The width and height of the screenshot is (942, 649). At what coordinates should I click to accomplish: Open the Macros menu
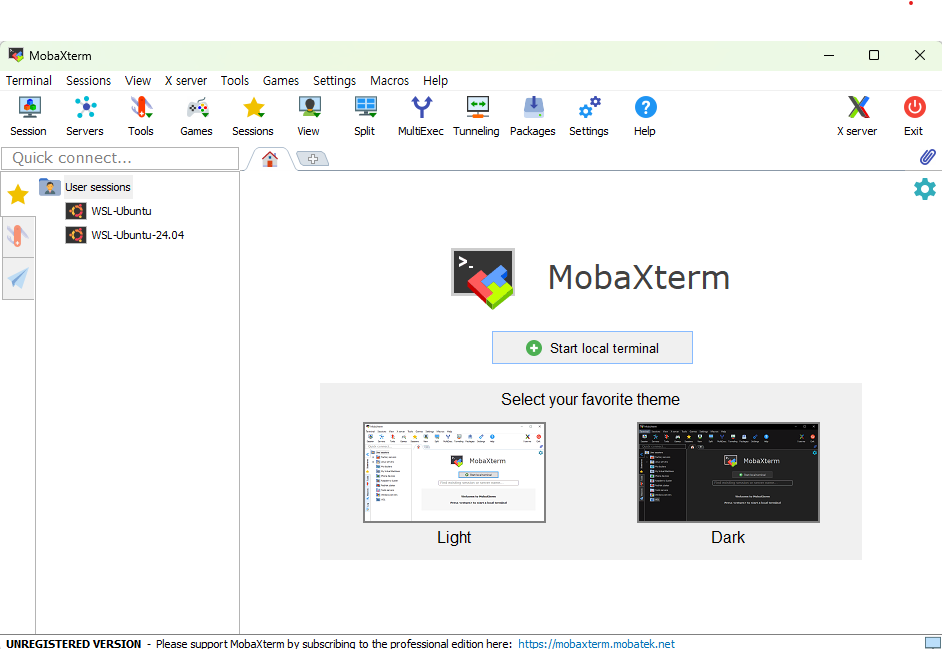[x=389, y=81]
